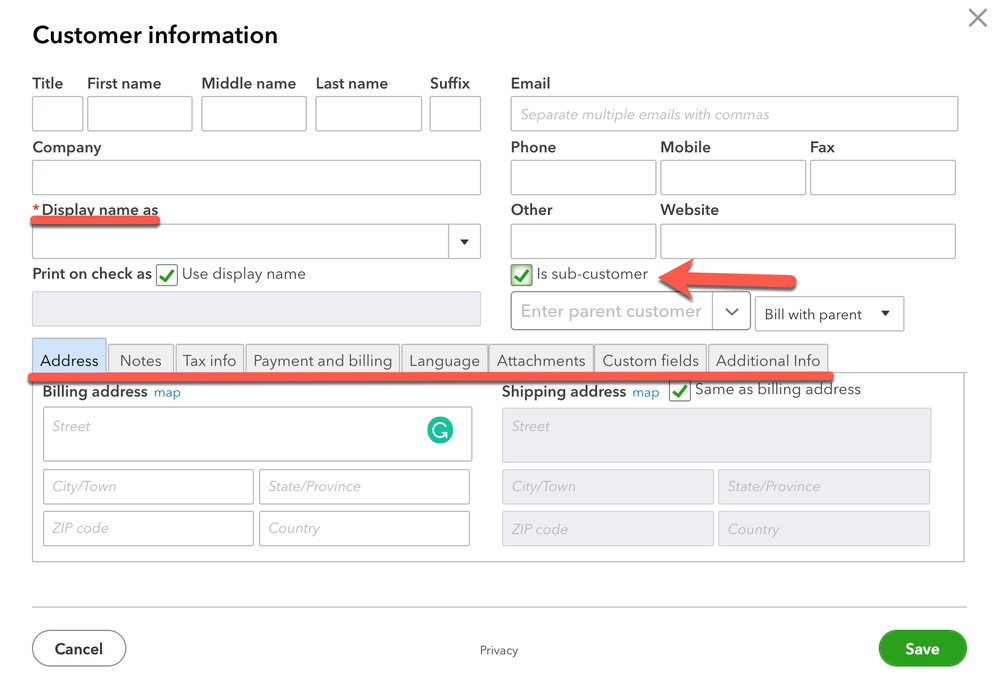
Task: Click the Middle name field
Action: pos(254,113)
